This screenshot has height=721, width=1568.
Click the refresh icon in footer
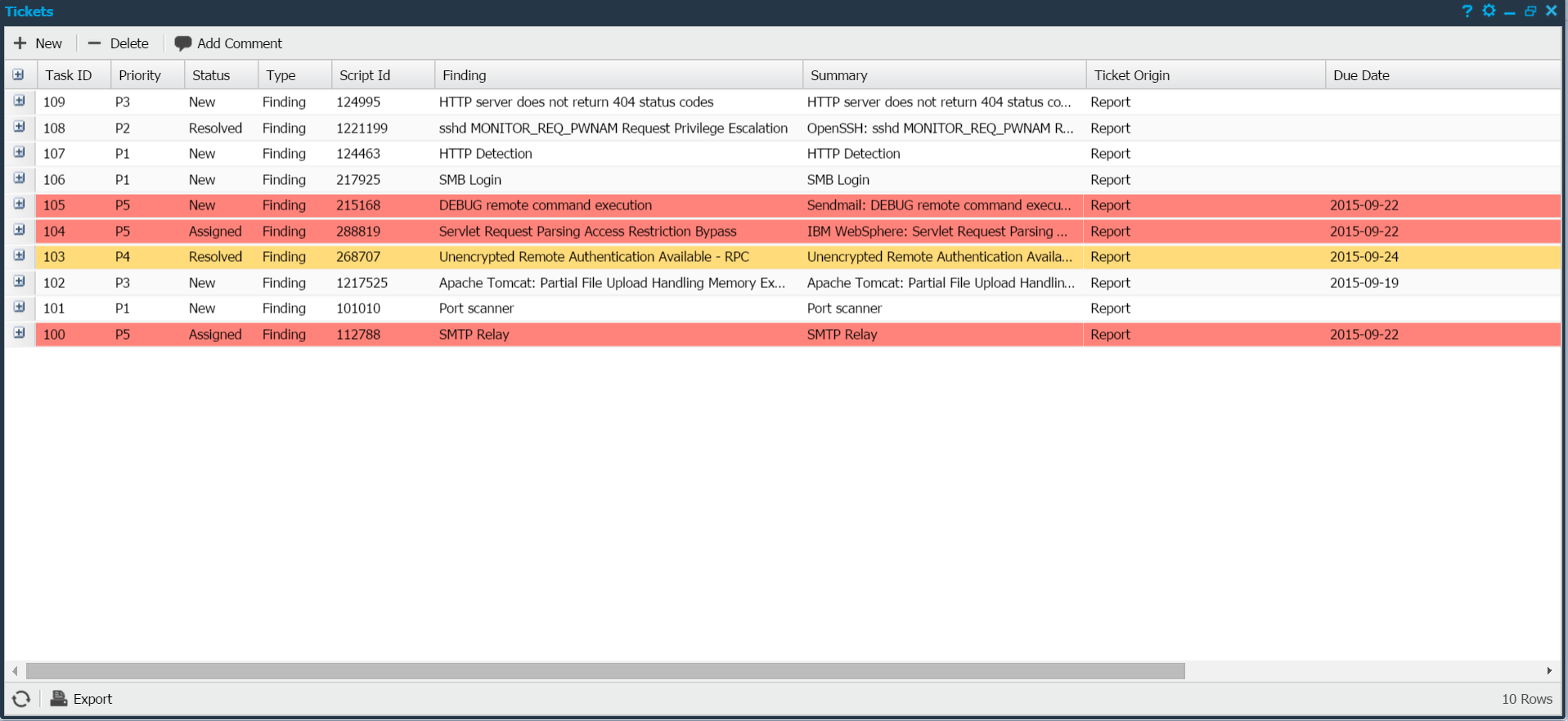pos(21,699)
